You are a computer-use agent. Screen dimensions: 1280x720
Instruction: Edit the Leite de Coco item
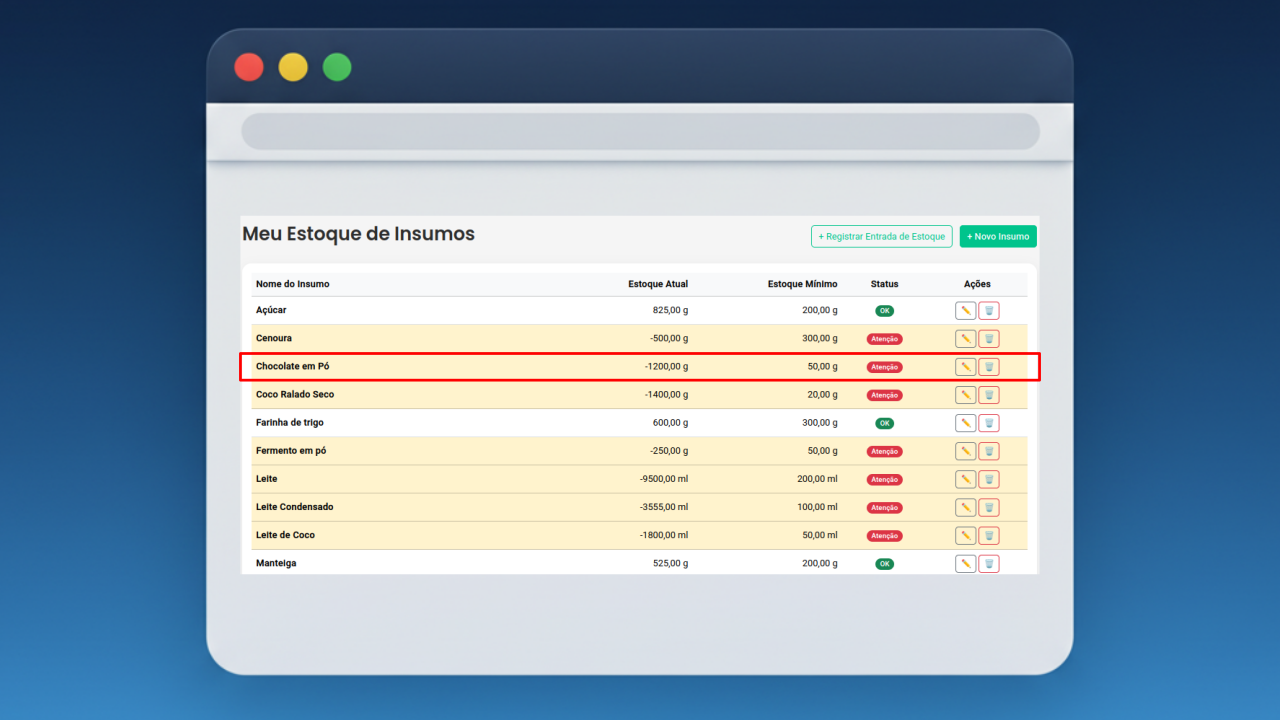pos(965,535)
